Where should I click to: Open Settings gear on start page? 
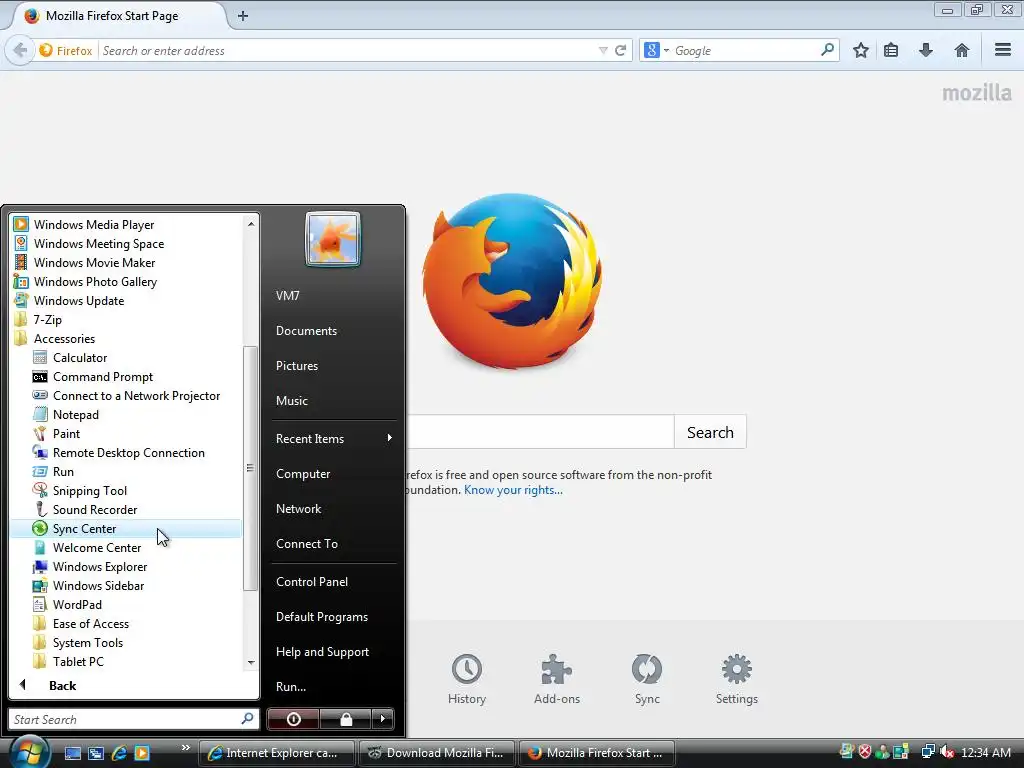click(x=736, y=679)
